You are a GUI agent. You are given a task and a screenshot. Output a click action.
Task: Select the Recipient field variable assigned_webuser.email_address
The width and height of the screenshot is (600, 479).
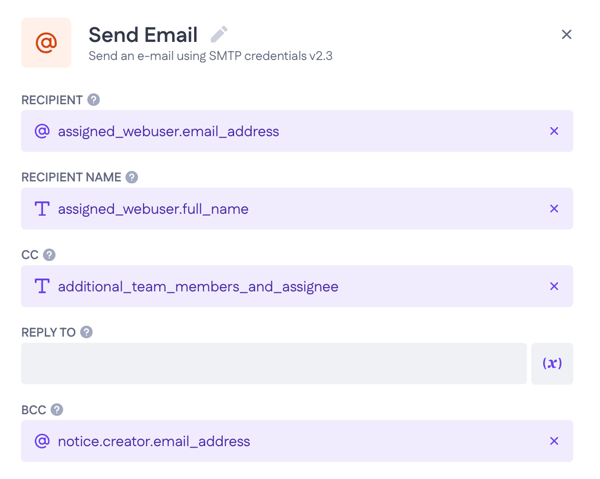(168, 131)
